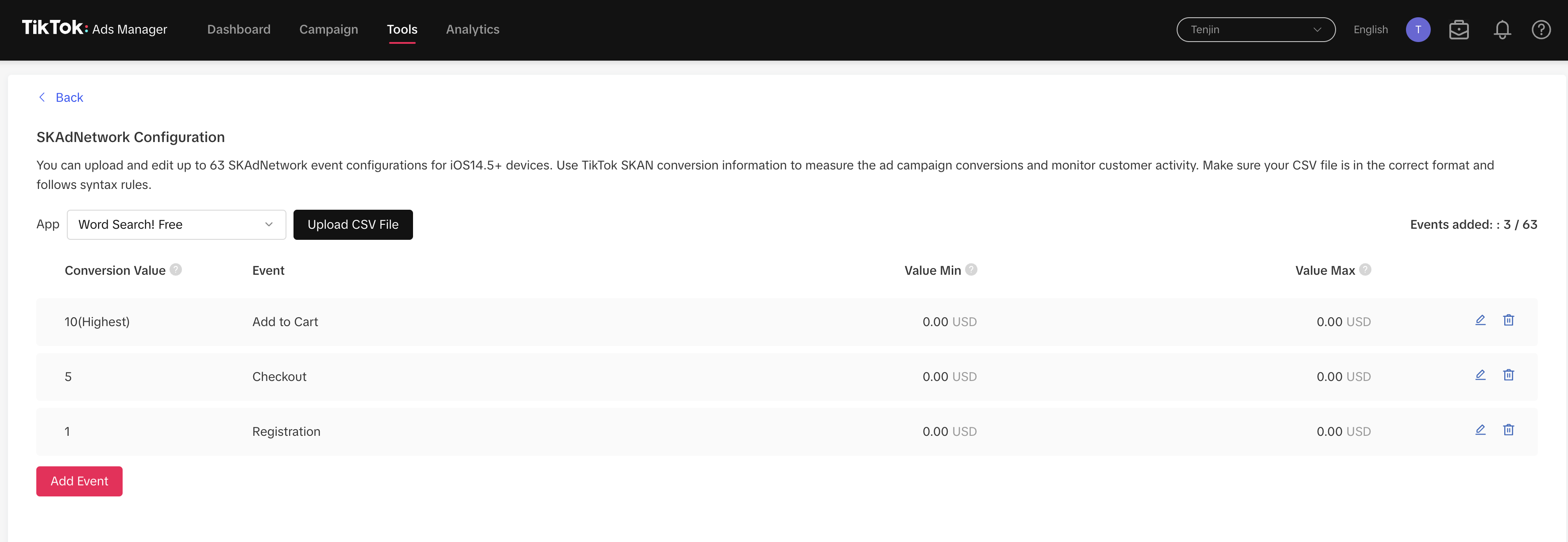Show Value Min help tooltip icon
The image size is (1568, 542).
coord(971,269)
